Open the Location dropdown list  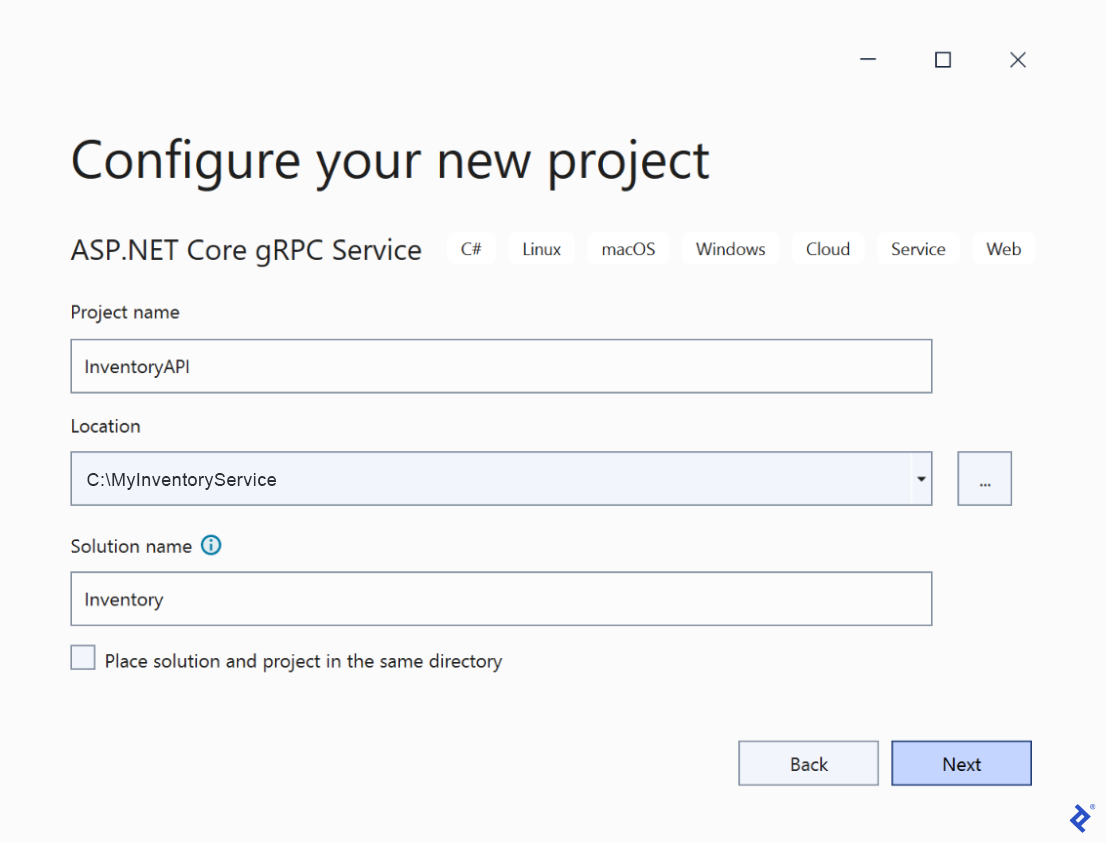[x=920, y=478]
